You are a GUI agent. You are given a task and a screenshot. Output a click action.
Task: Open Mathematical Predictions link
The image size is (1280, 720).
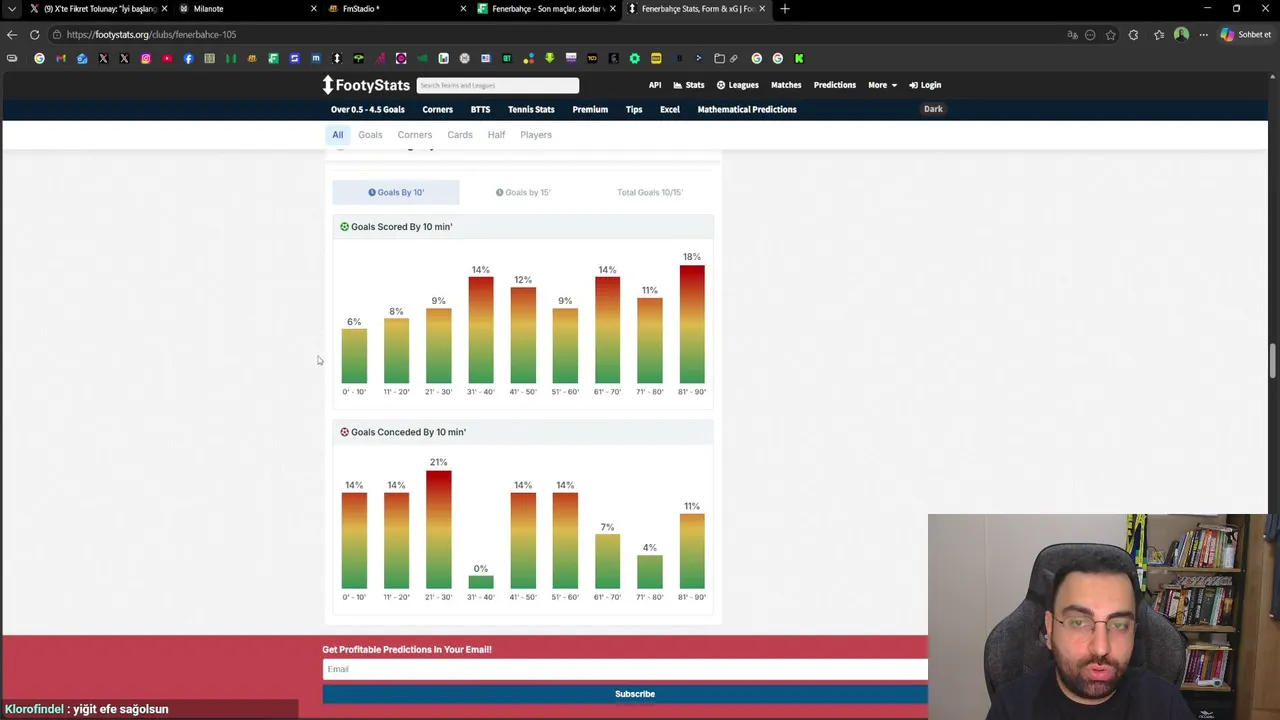pyautogui.click(x=747, y=109)
